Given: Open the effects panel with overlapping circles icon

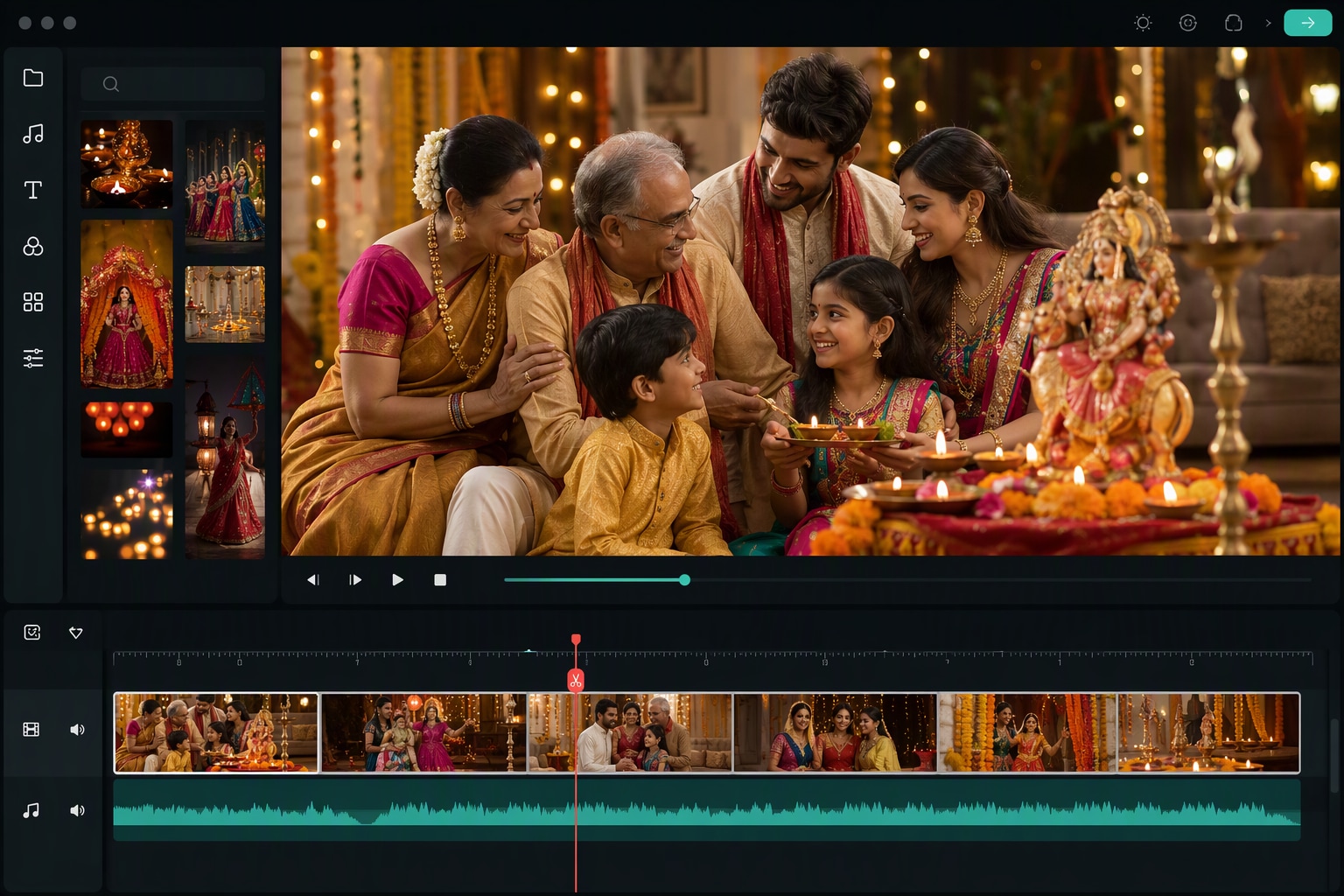Looking at the screenshot, I should 33,246.
